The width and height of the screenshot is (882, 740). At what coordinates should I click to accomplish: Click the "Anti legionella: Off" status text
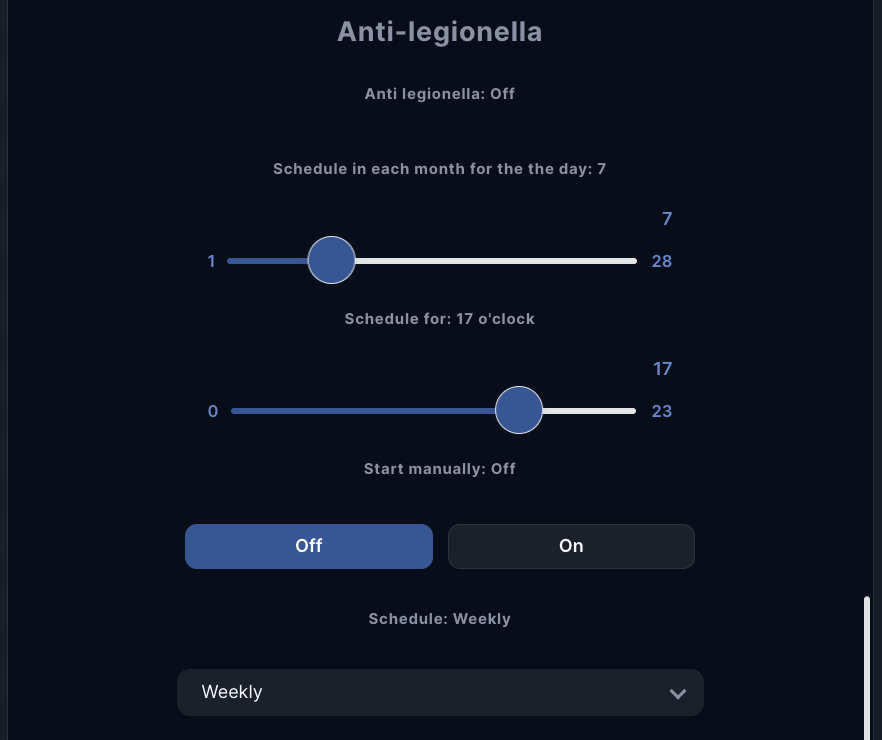click(x=440, y=94)
